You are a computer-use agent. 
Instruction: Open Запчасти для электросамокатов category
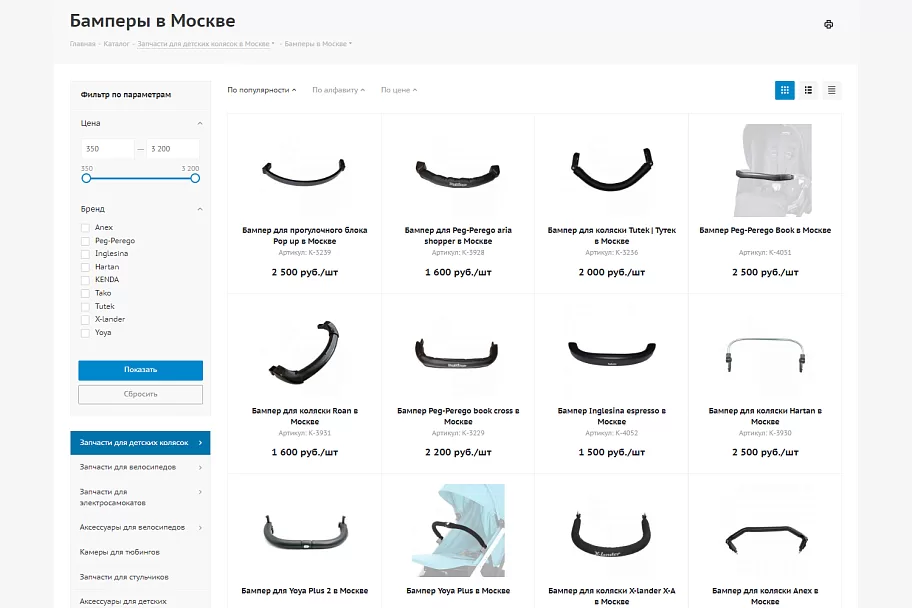tap(113, 497)
